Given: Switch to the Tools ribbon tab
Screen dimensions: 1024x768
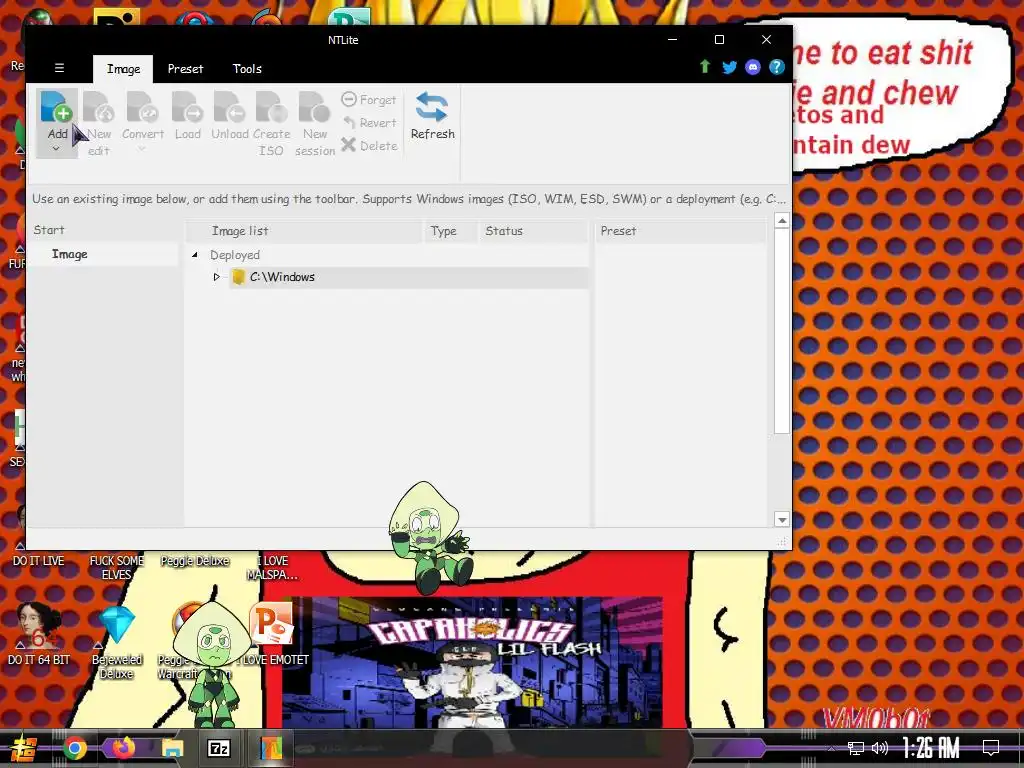Looking at the screenshot, I should 247,69.
